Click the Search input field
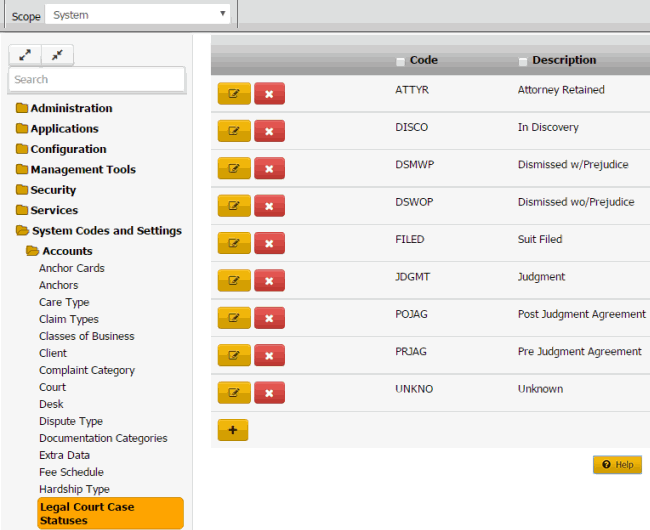 [96, 79]
